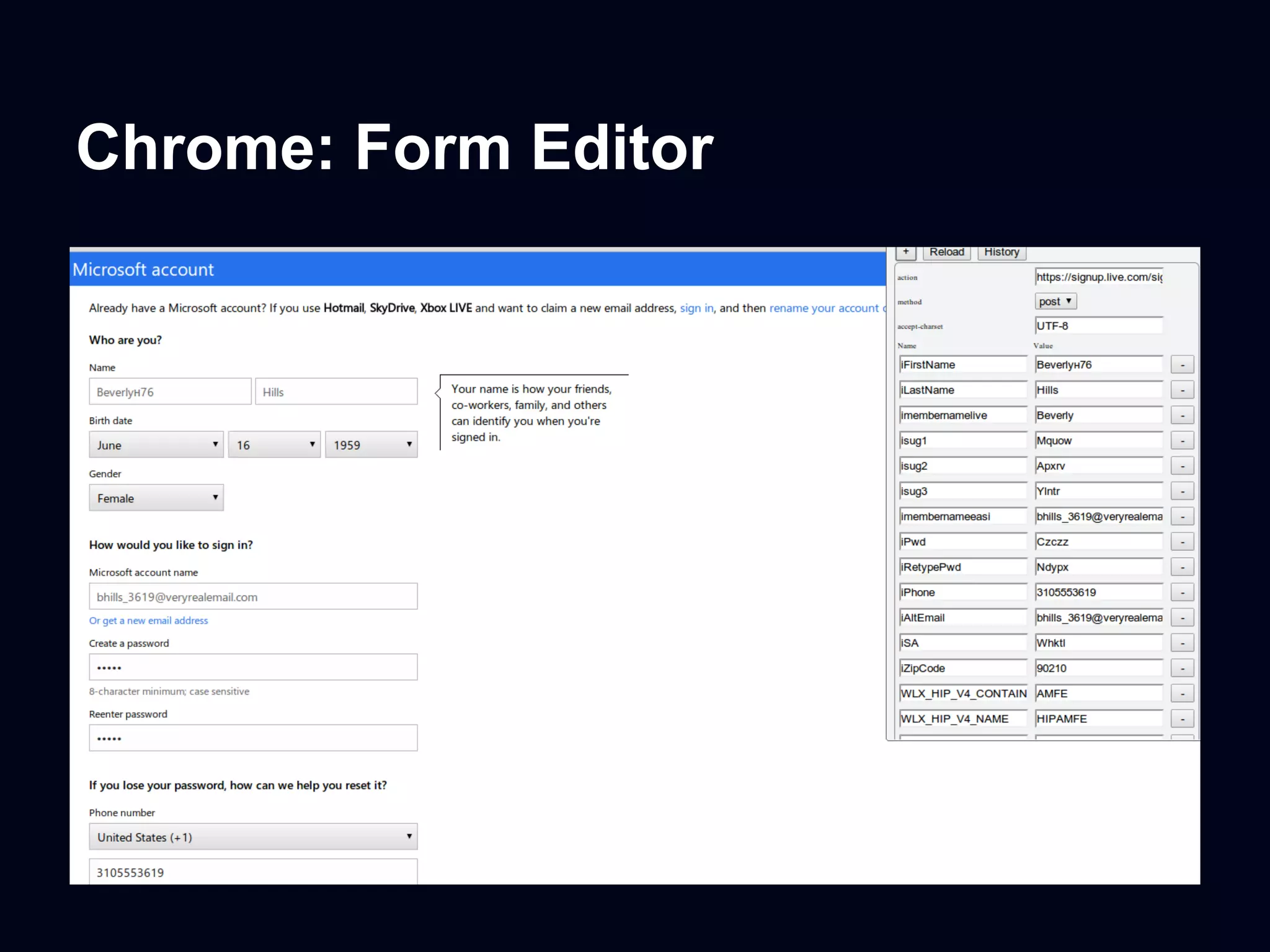
Task: Click the Microsoft account name email field
Action: coord(253,596)
